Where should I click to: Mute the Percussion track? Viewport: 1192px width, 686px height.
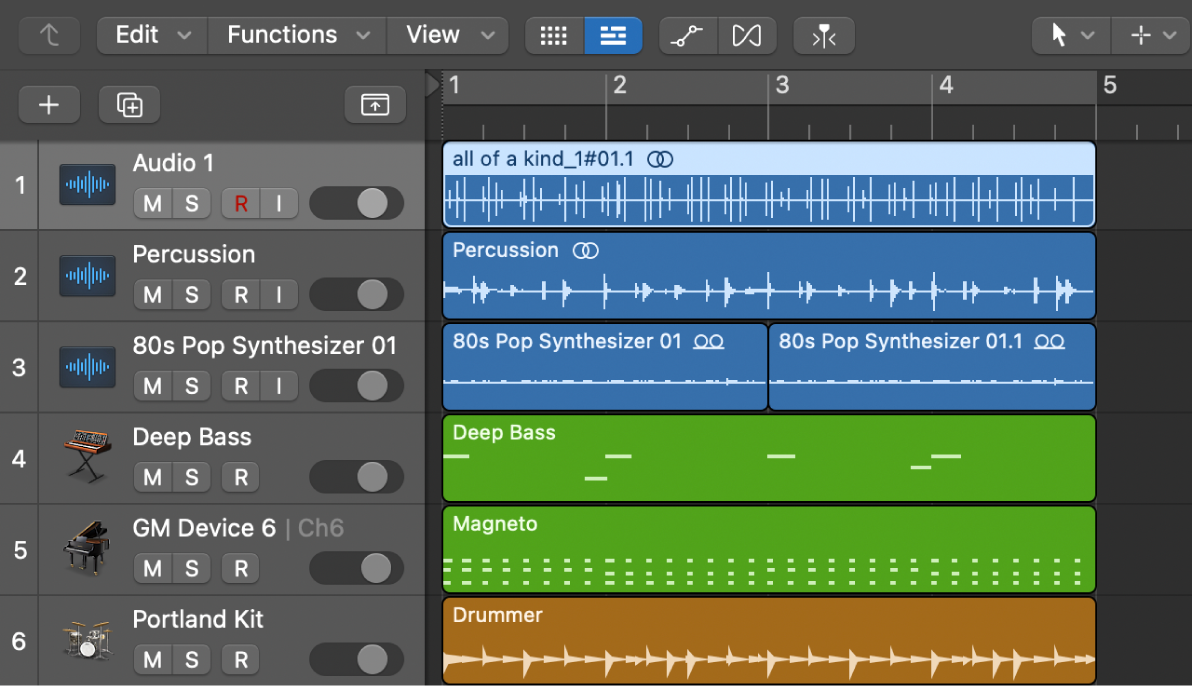point(152,294)
